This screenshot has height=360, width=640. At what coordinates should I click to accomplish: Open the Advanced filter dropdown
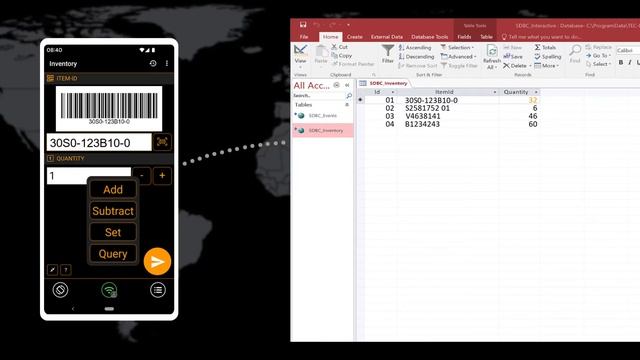(x=458, y=57)
